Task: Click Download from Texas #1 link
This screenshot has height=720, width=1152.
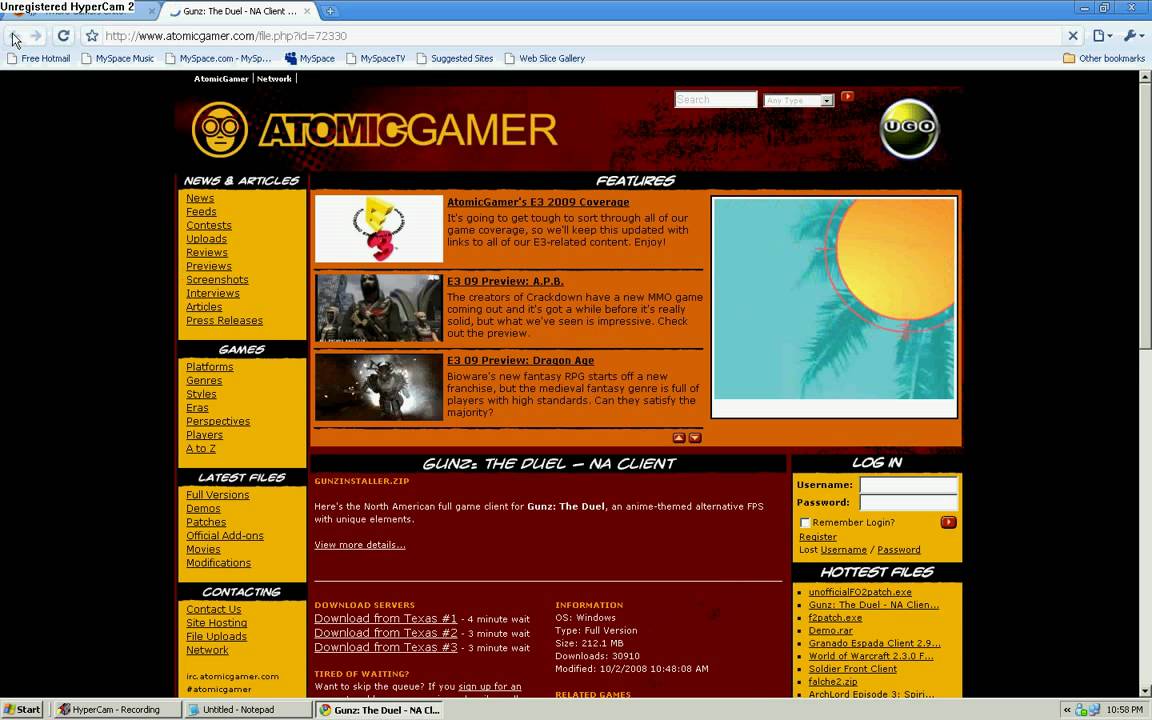Action: pos(386,619)
